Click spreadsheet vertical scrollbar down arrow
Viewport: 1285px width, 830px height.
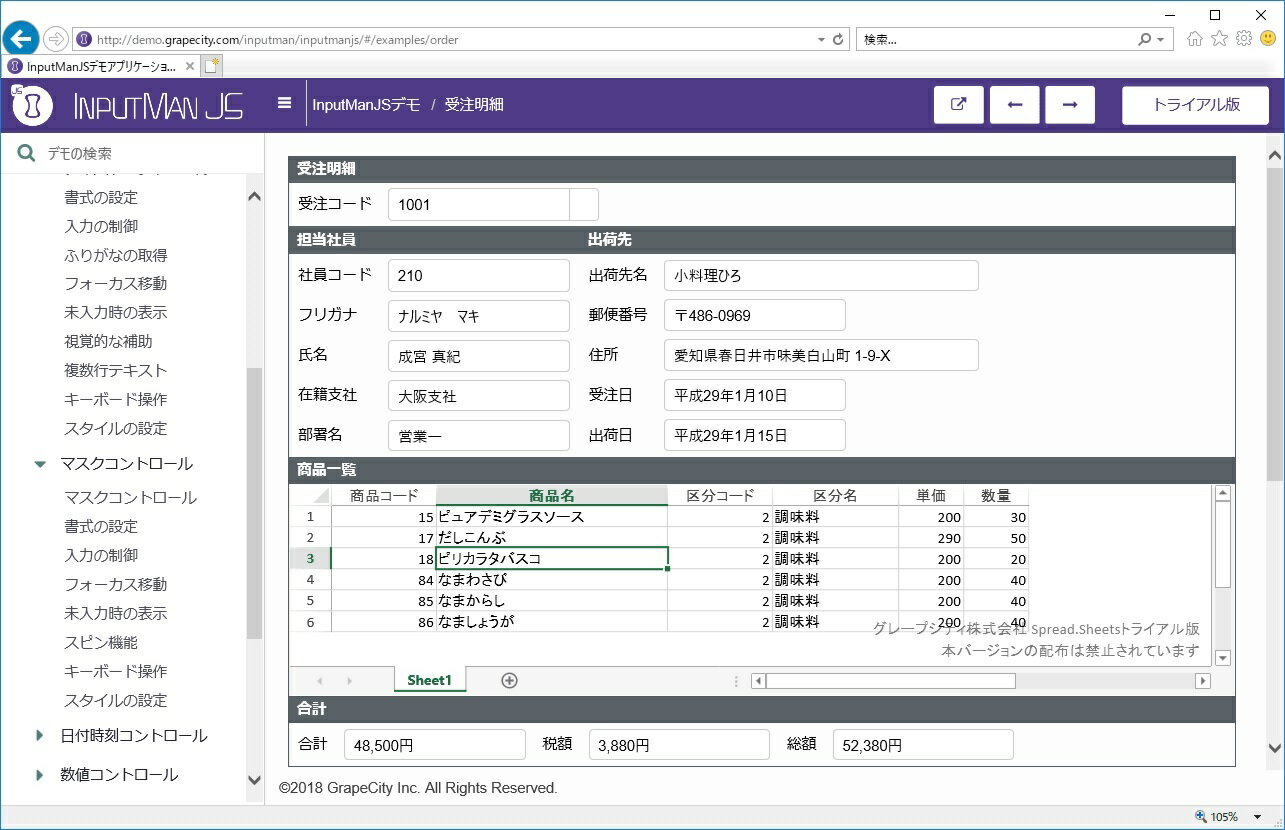[1223, 658]
